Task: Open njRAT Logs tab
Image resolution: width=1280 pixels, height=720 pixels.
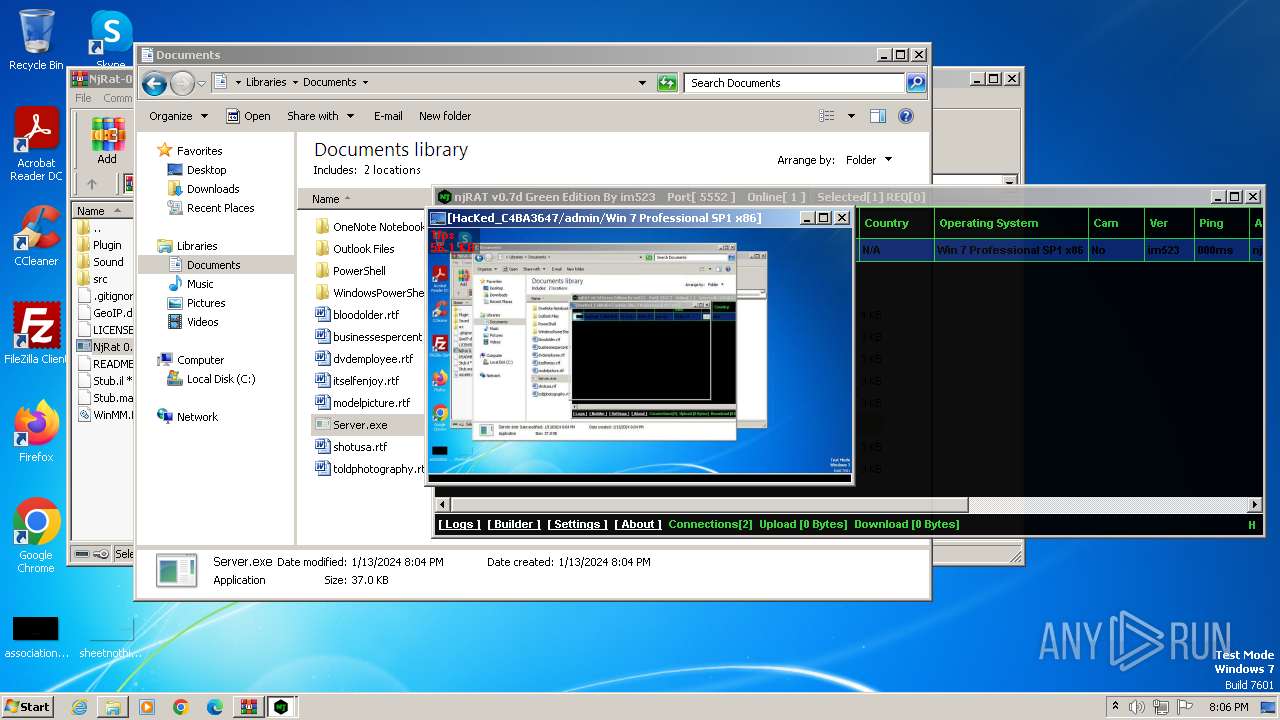Action: tap(459, 524)
